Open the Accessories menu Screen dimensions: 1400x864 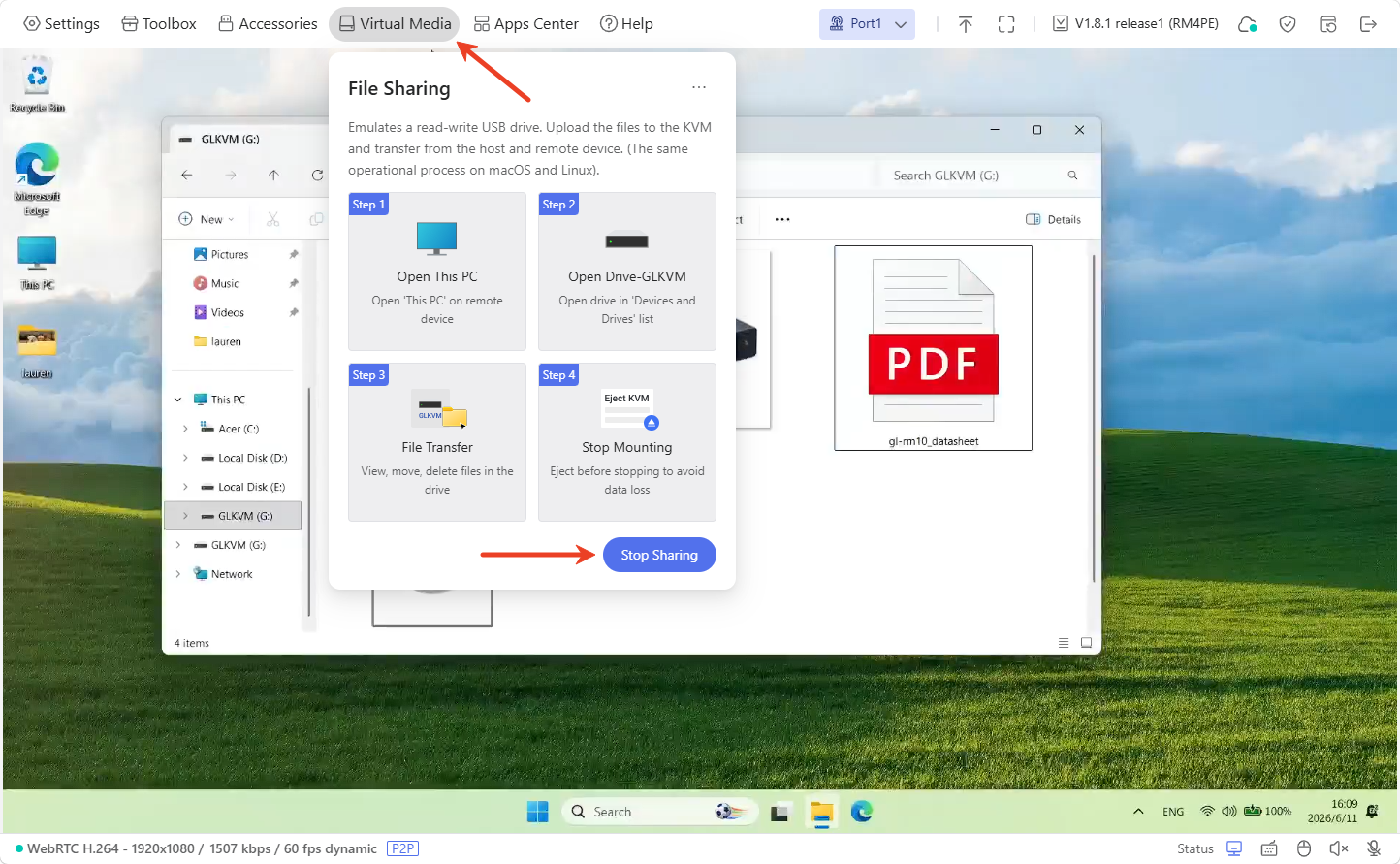point(269,23)
